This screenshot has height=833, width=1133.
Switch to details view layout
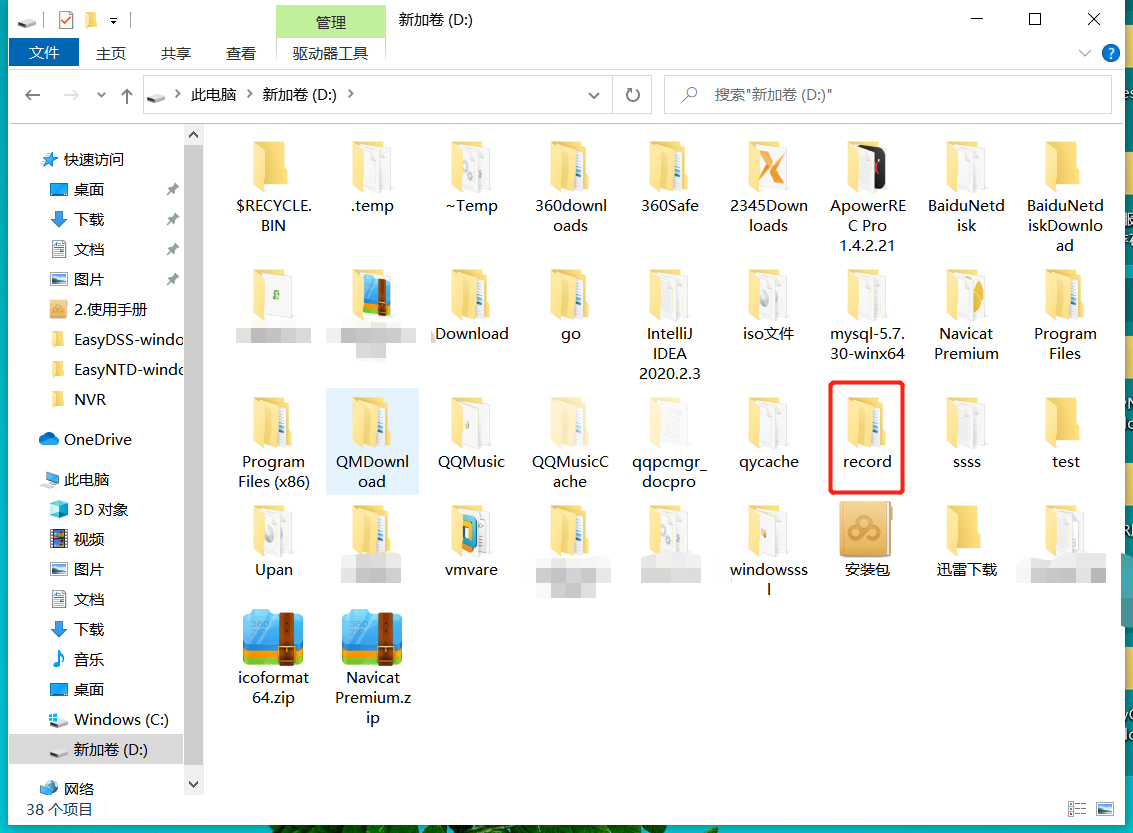tap(1077, 809)
